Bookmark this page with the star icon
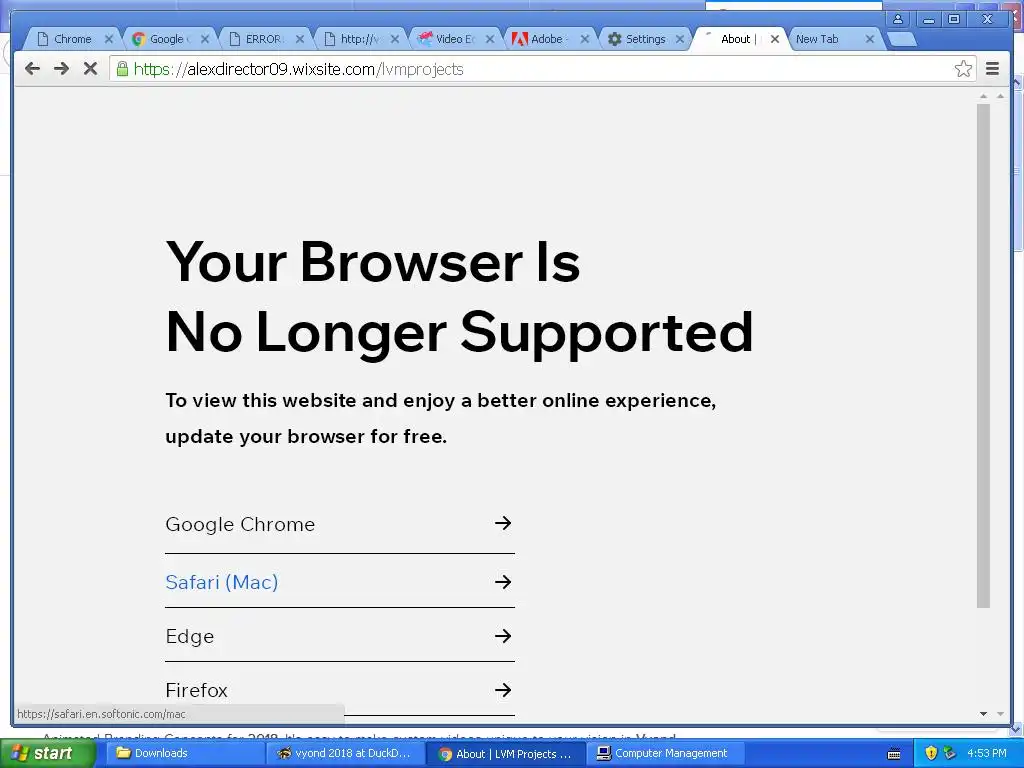 tap(963, 69)
